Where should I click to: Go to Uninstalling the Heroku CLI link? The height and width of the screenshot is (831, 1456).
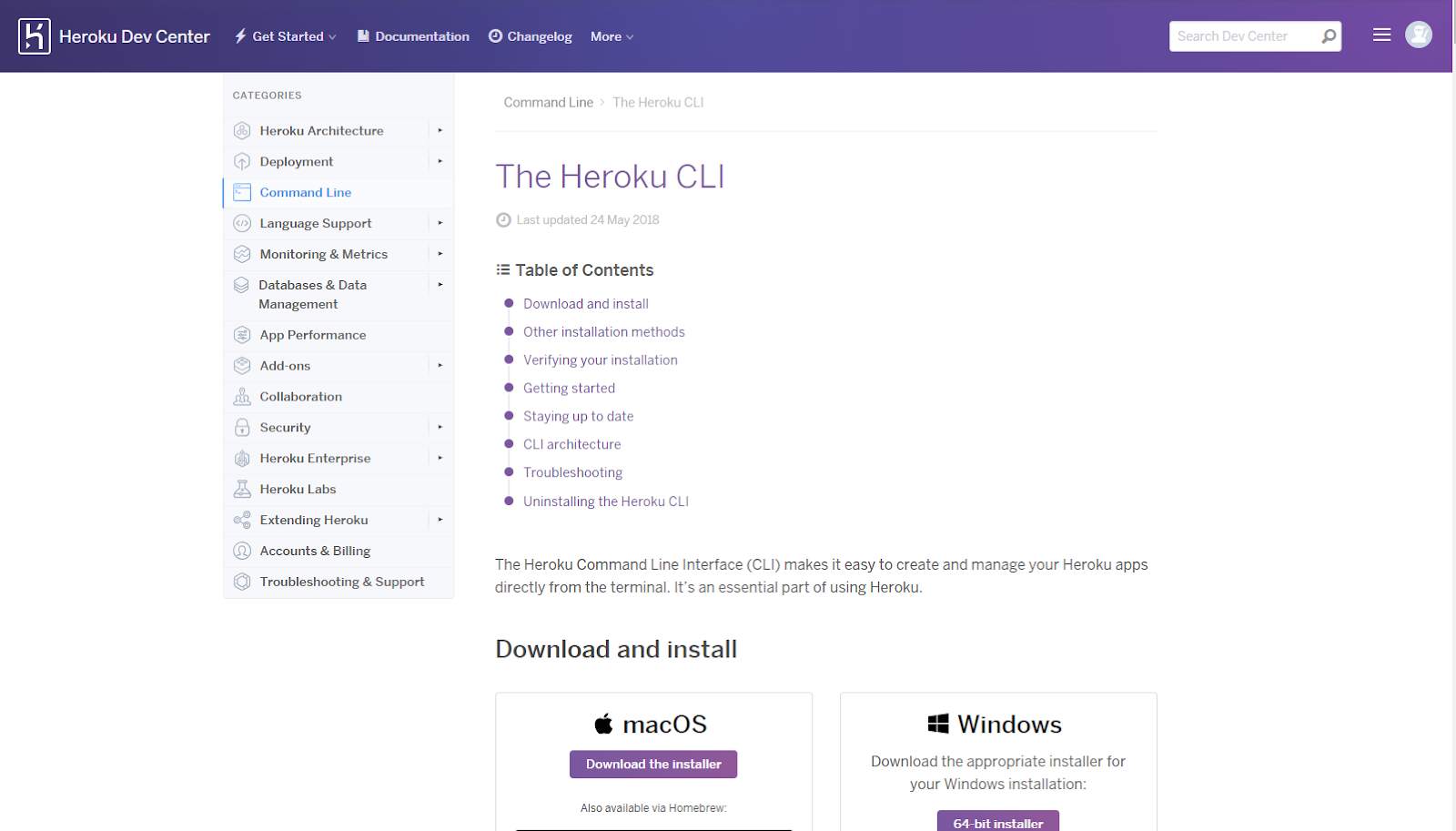tap(606, 502)
